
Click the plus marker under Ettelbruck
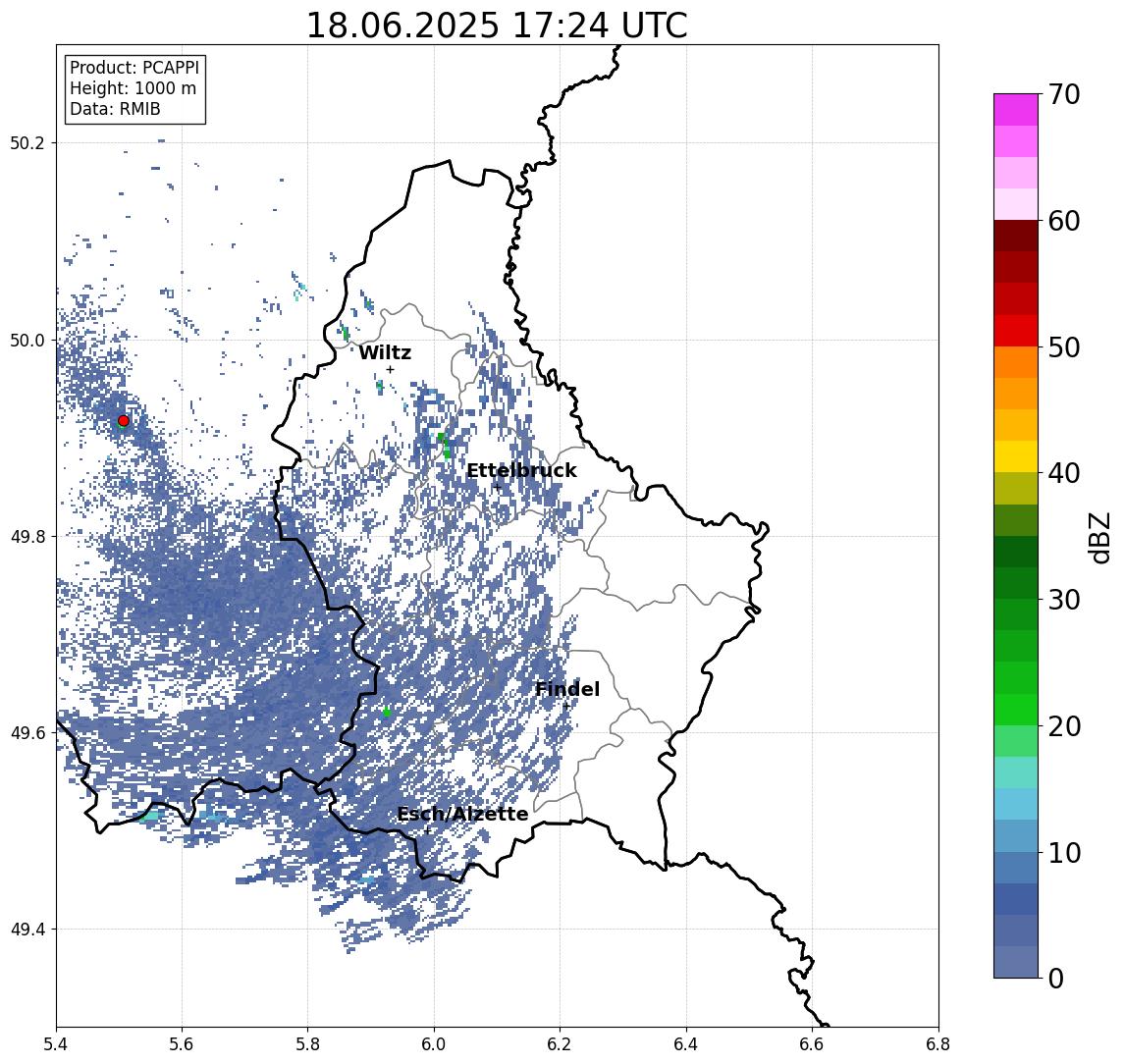coord(498,488)
